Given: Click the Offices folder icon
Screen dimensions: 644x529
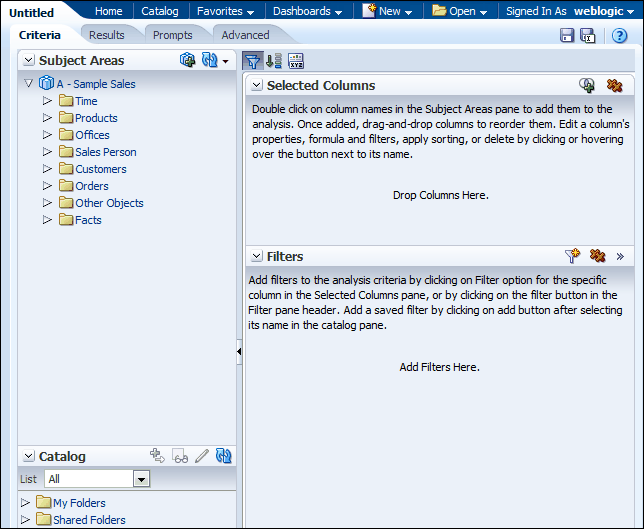Looking at the screenshot, I should click(66, 134).
